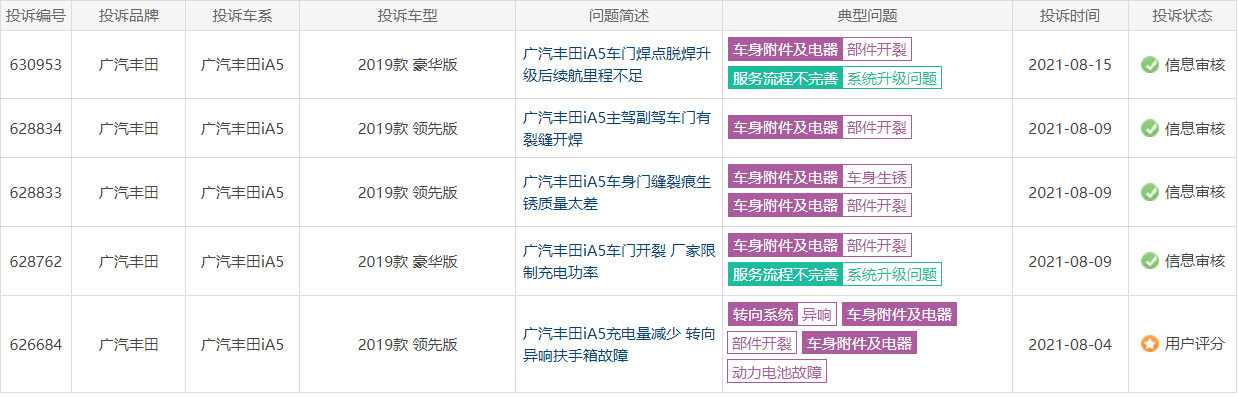This screenshot has width=1238, height=398.
Task: Click orange star icon for complaint 626684
Action: coord(1150,343)
